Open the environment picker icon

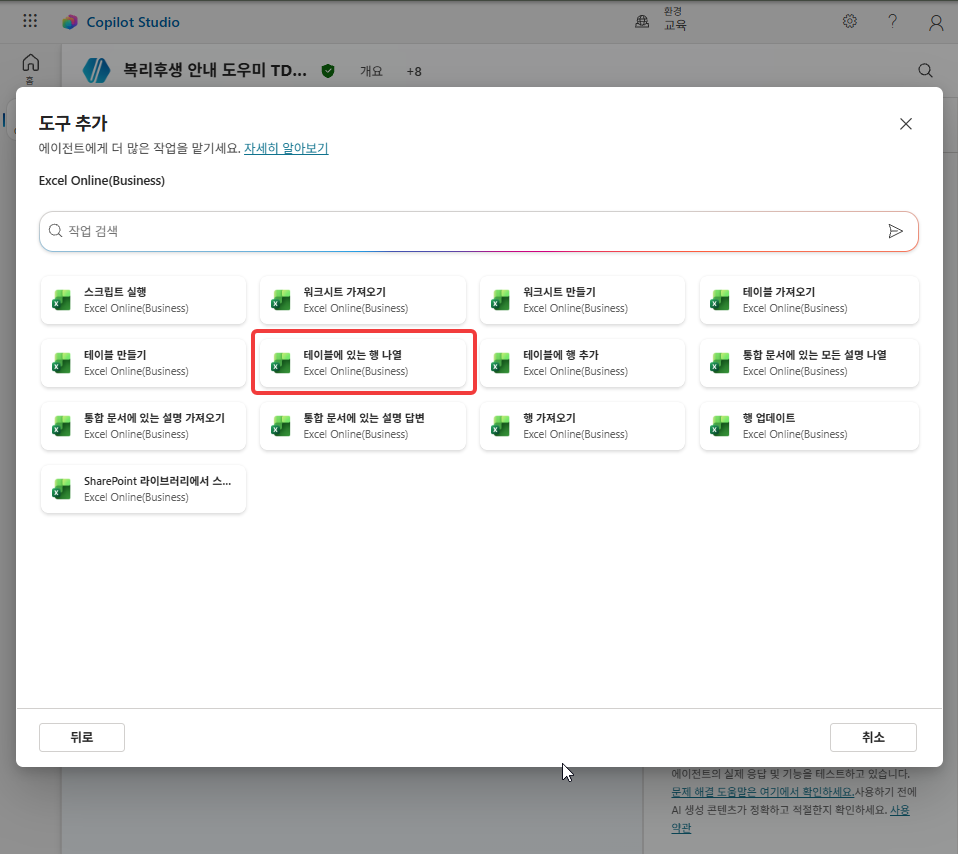click(x=642, y=21)
